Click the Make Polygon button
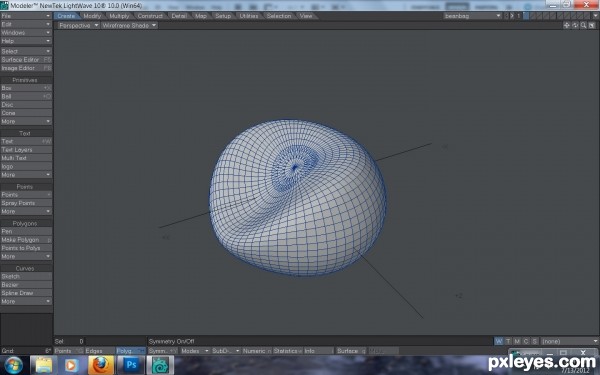This screenshot has height=375, width=600. [26, 240]
